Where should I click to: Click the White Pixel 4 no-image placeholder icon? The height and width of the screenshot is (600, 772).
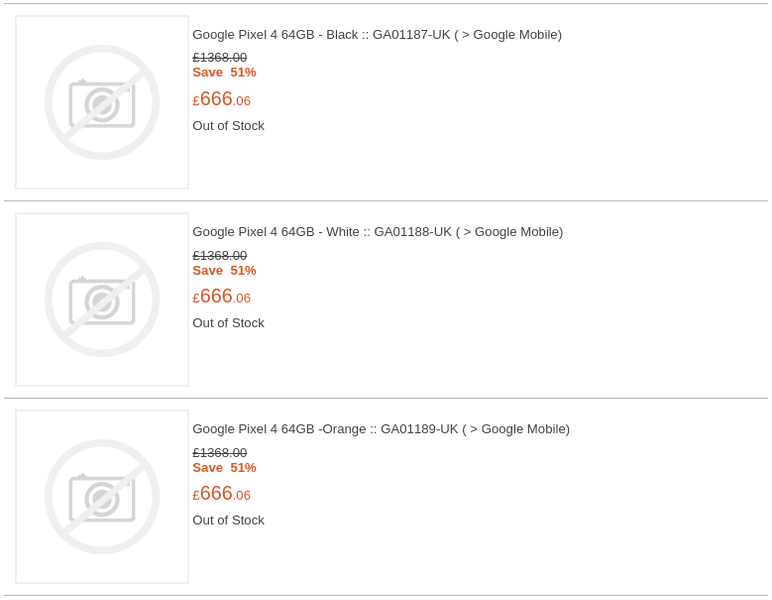coord(102,299)
